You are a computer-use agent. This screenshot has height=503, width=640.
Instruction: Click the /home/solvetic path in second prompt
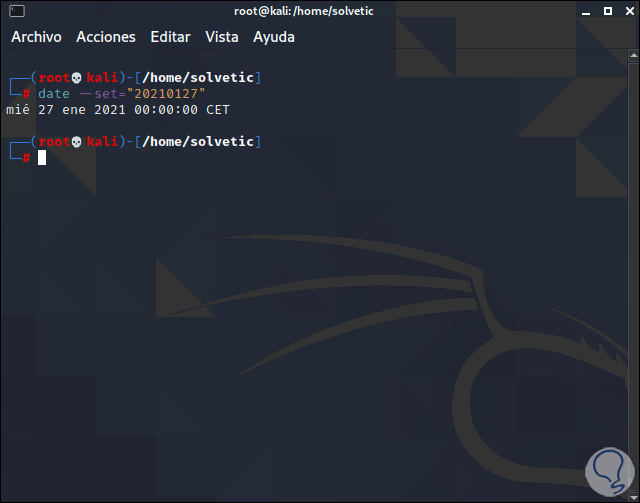coord(198,142)
